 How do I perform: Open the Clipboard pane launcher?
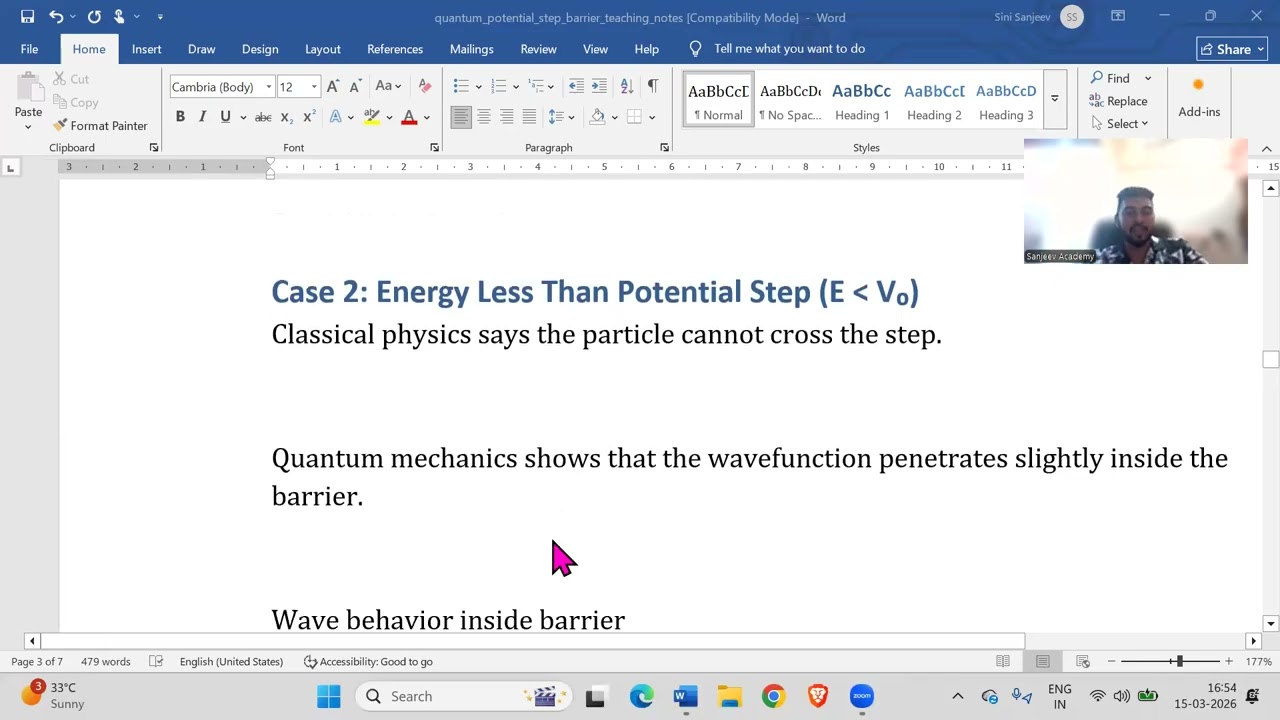point(154,148)
